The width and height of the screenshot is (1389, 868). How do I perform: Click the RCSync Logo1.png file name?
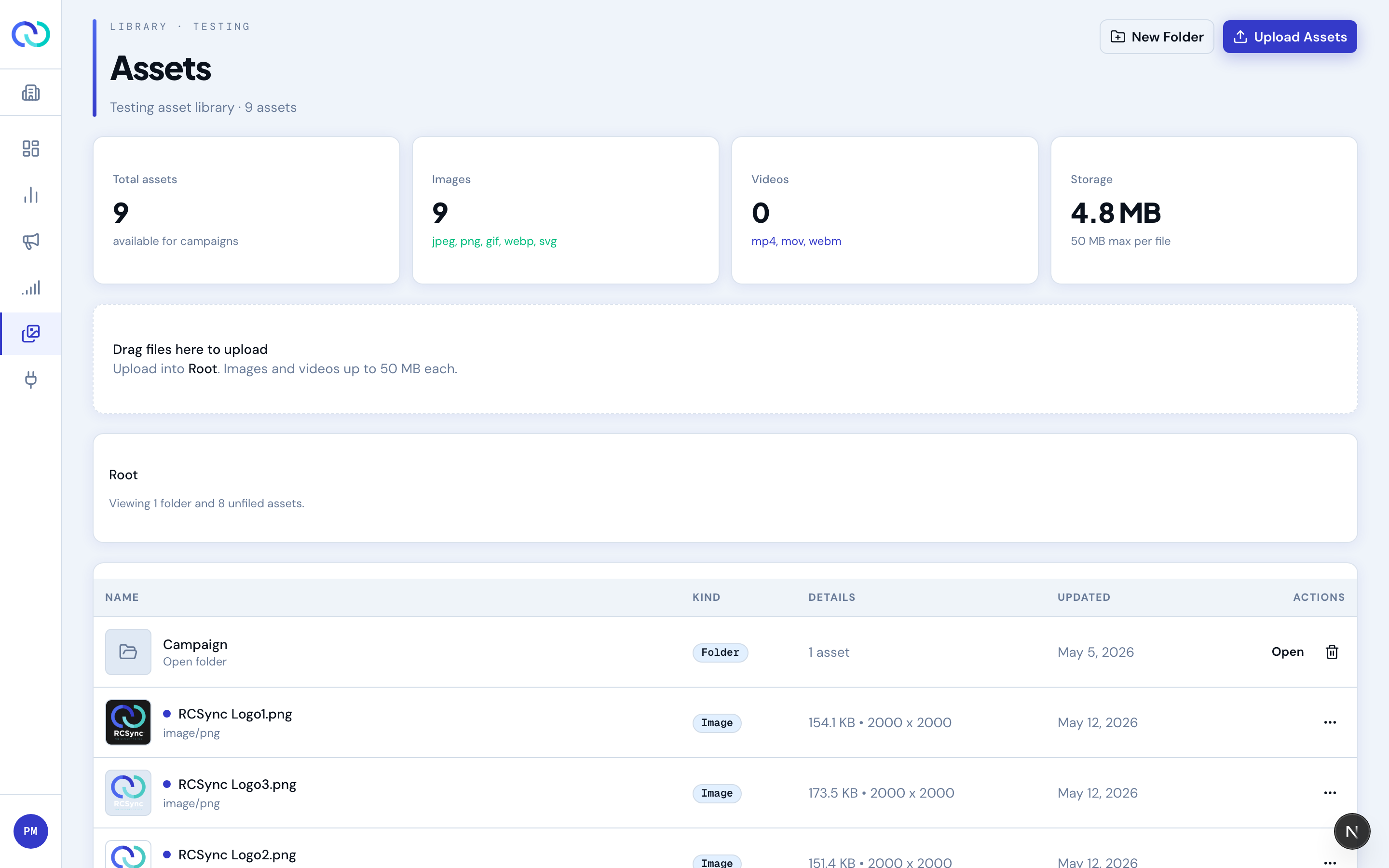(235, 714)
